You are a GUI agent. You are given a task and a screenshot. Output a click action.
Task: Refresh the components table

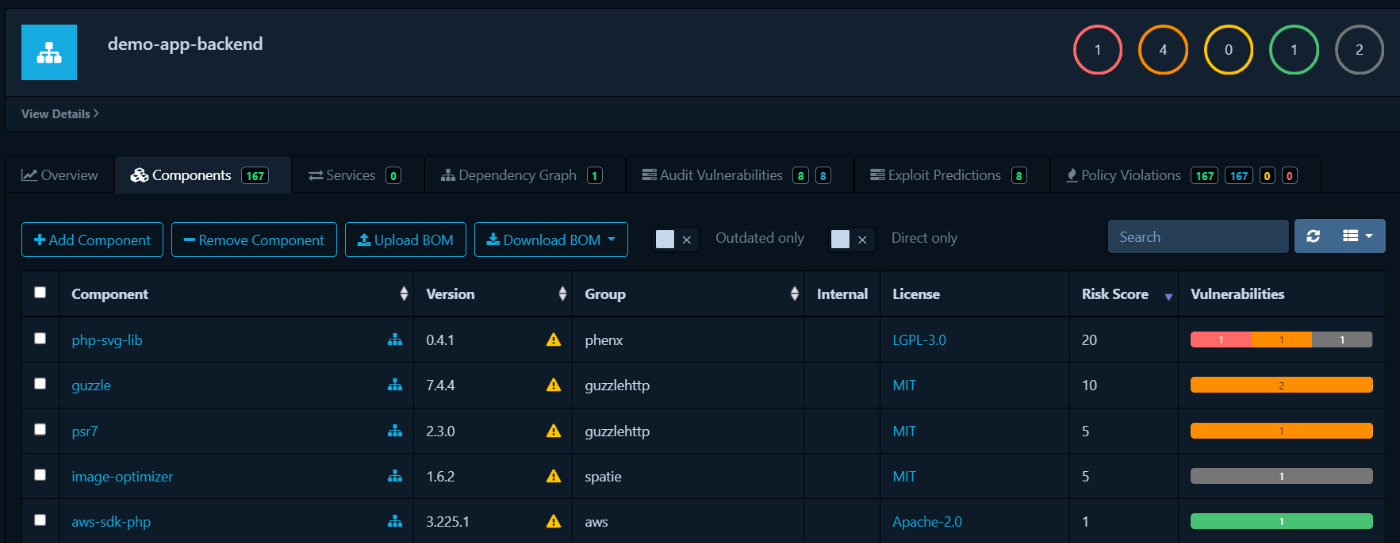tap(1313, 236)
